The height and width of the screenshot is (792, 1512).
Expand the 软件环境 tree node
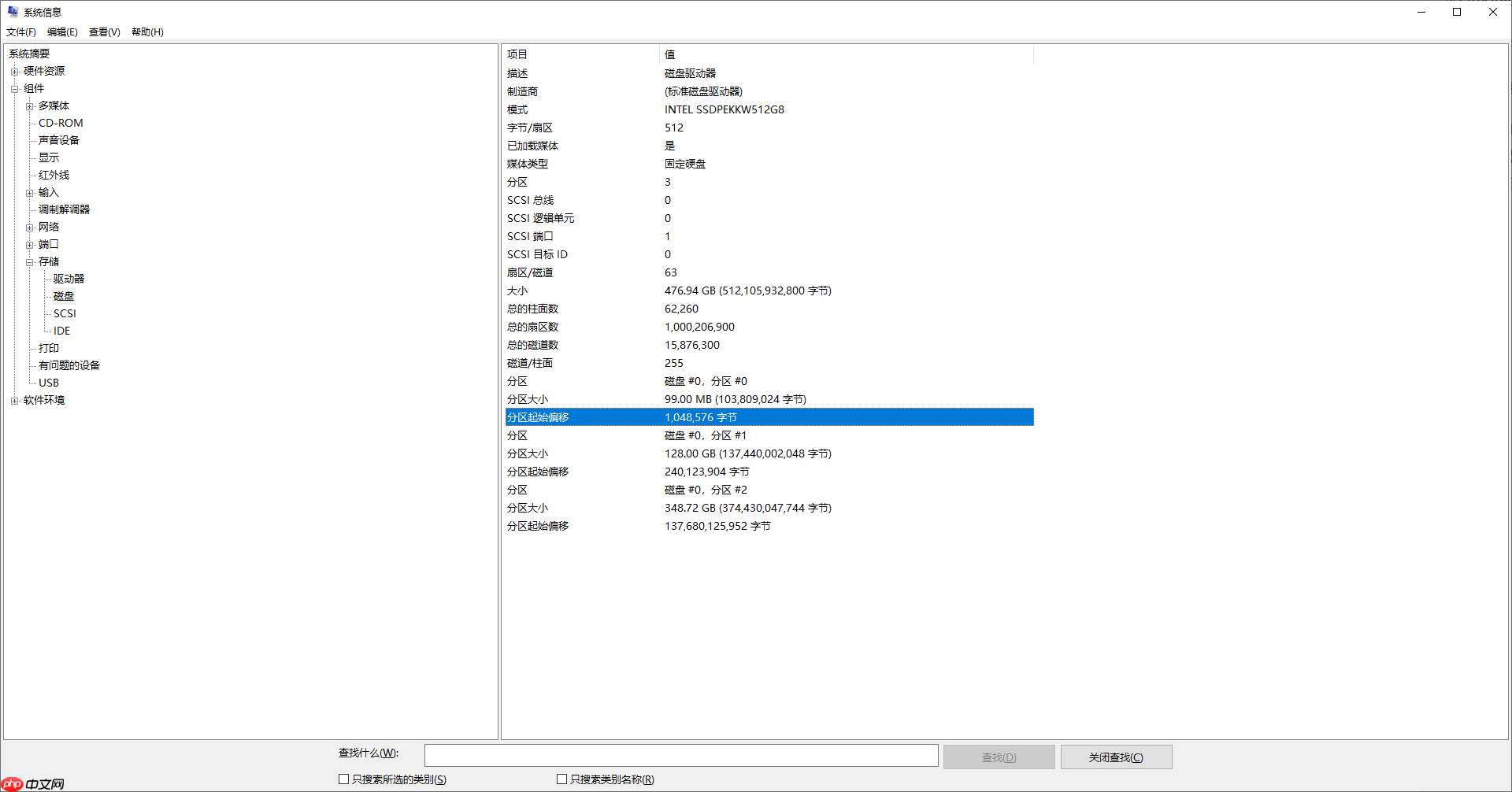14,401
